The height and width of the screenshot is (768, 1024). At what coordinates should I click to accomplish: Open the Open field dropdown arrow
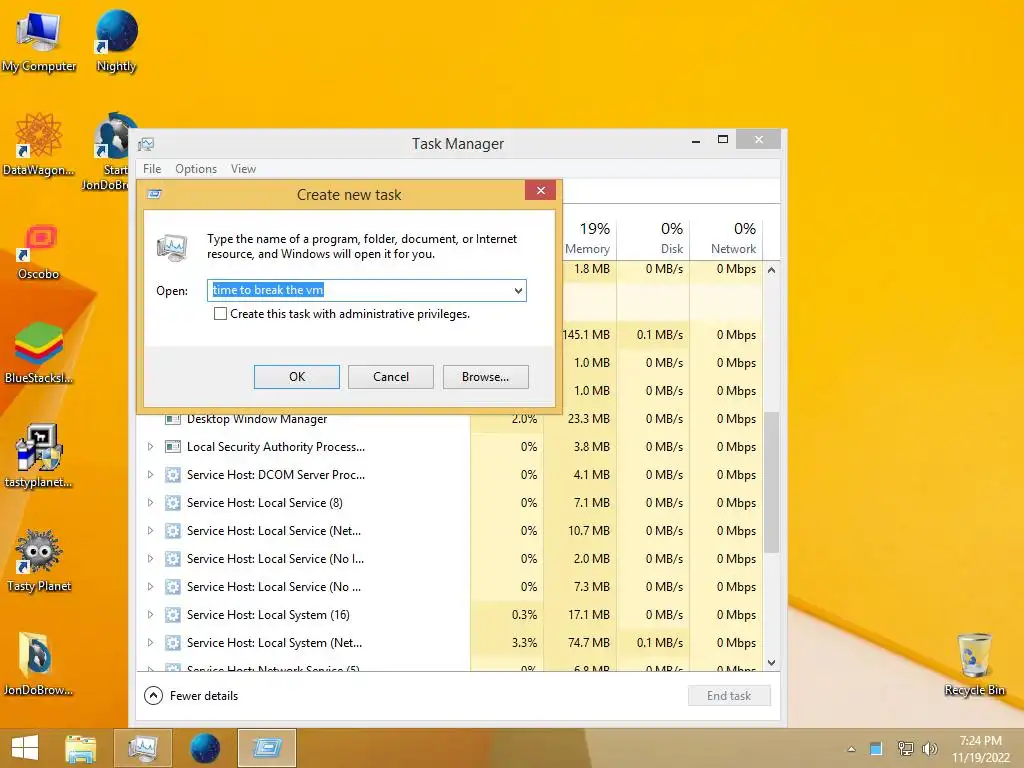(x=518, y=291)
